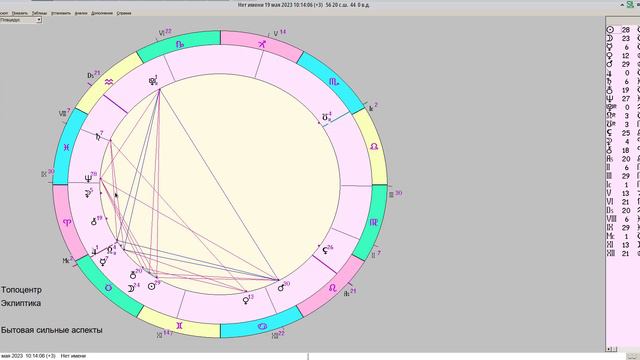This screenshot has height=360, width=640.
Task: Click the XII 22 house cusp label
Action: (278, 334)
